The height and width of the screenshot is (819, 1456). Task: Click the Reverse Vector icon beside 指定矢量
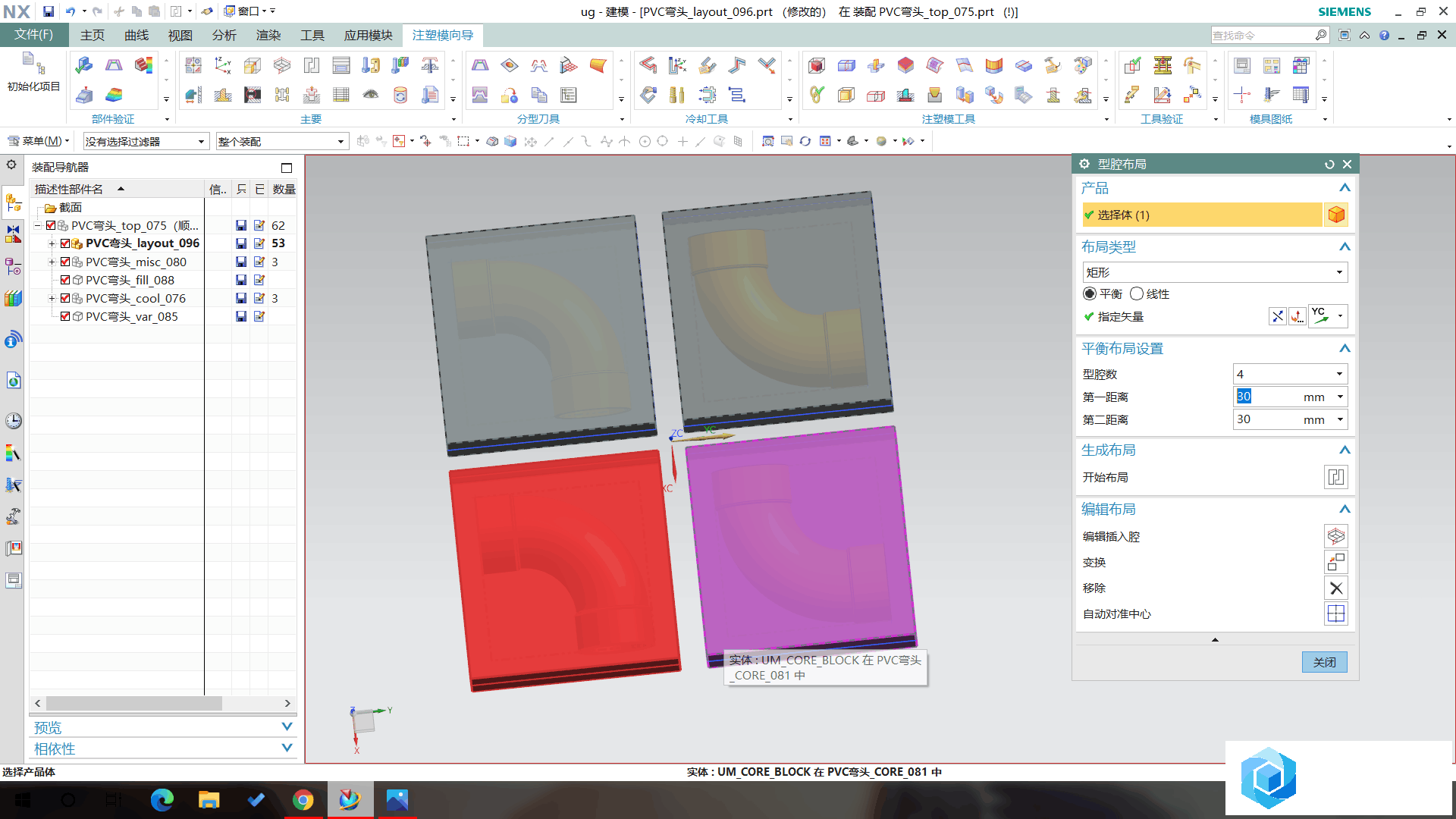1278,316
